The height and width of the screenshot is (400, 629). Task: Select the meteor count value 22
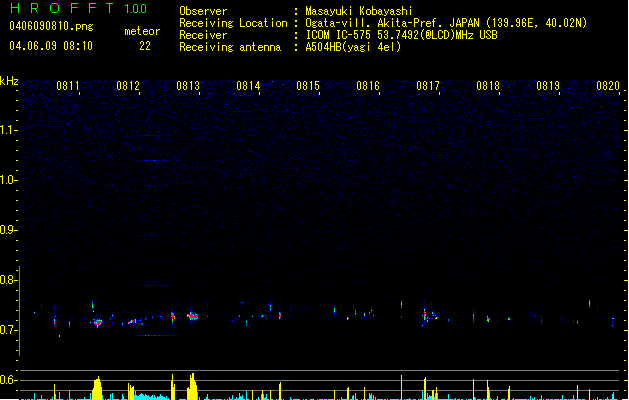pyautogui.click(x=145, y=46)
